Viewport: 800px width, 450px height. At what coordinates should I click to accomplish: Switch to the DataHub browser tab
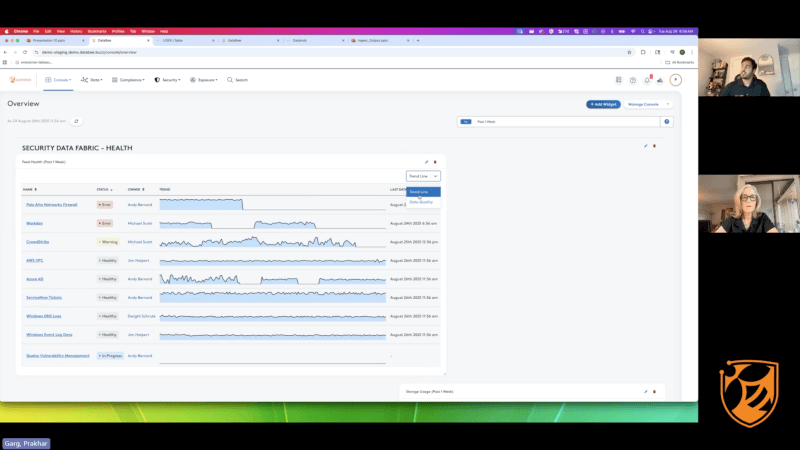(315, 40)
